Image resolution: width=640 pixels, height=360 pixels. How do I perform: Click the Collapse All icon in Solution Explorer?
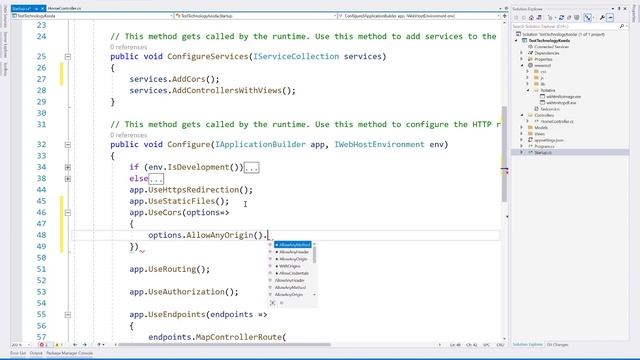[569, 18]
